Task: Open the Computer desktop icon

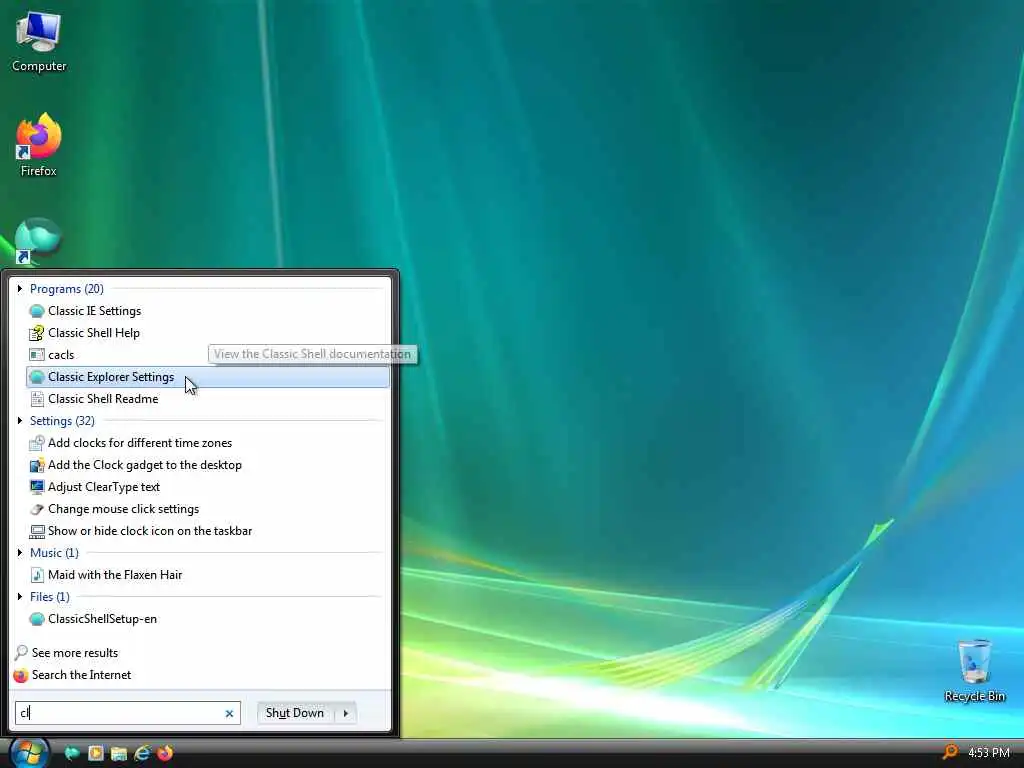Action: tap(39, 42)
